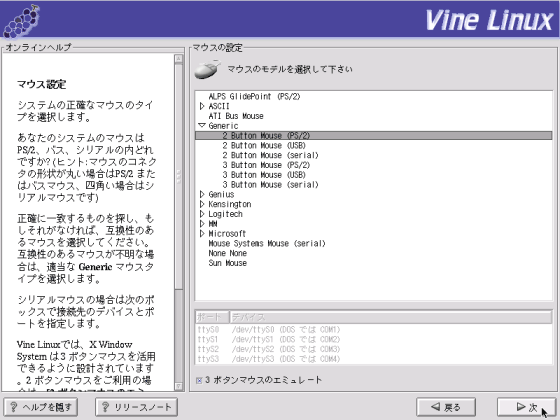Viewport: 560px width, 420px height.
Task: Click the マウス設定 help heading
Action: click(x=41, y=85)
